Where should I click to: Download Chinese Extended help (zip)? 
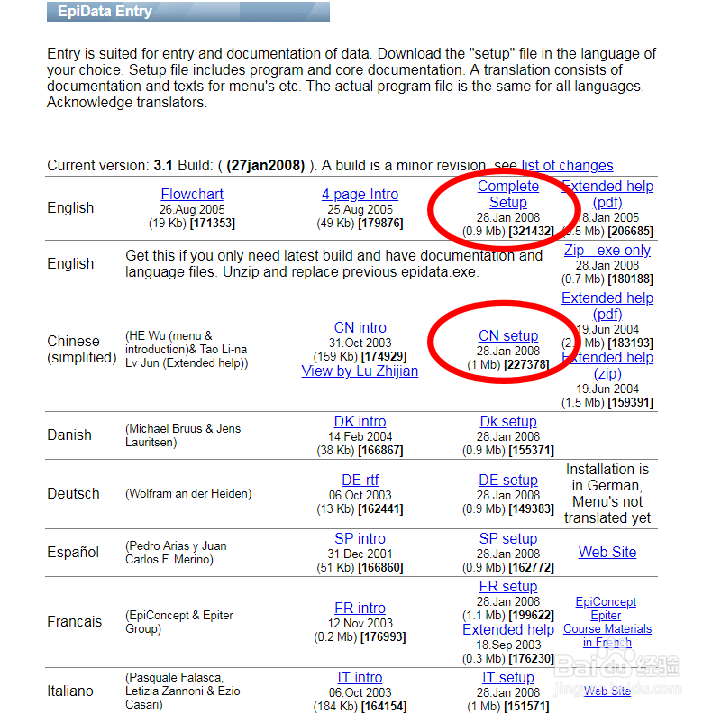pos(607,366)
